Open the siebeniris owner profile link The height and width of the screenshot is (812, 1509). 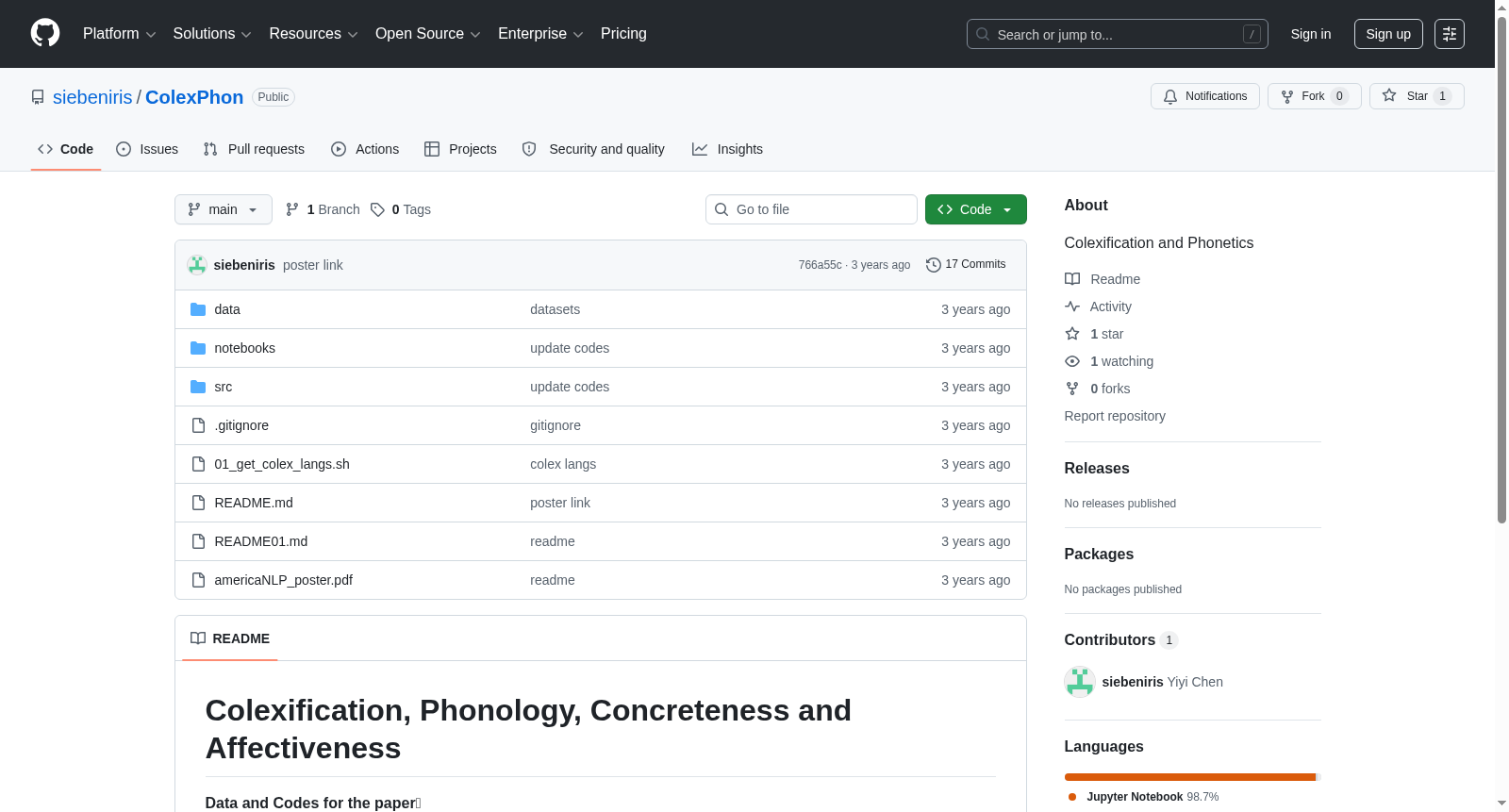coord(92,97)
